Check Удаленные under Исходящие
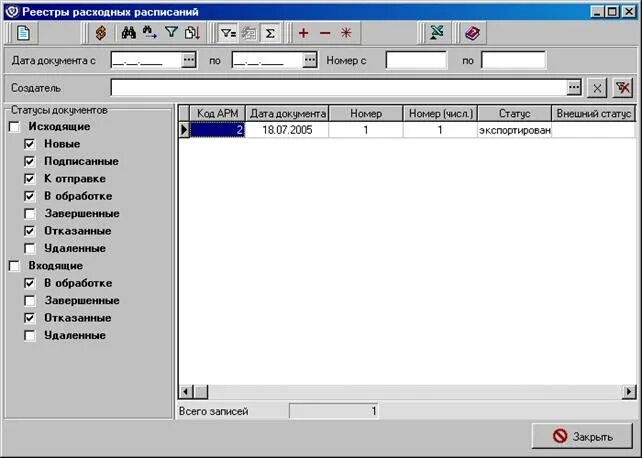642x458 pixels. point(29,248)
